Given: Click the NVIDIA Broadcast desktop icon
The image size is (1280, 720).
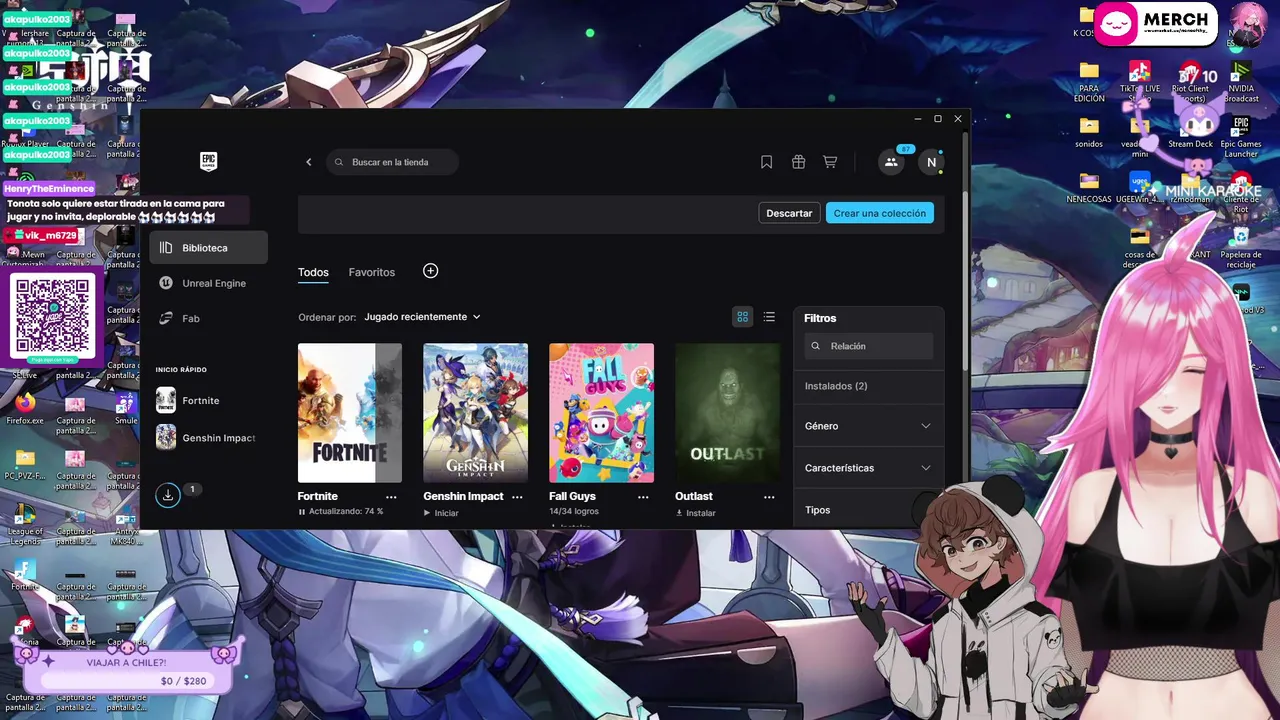Looking at the screenshot, I should pyautogui.click(x=1241, y=82).
